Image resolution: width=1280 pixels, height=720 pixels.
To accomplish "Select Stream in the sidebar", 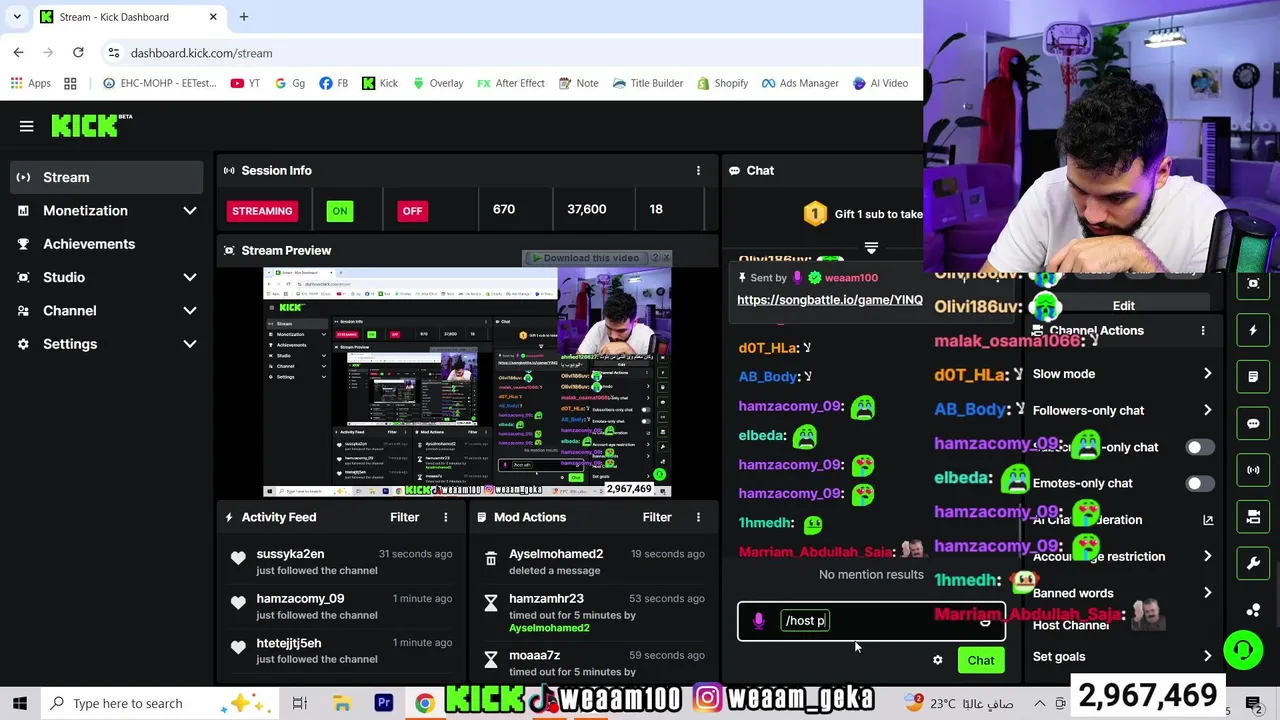I will pyautogui.click(x=107, y=177).
